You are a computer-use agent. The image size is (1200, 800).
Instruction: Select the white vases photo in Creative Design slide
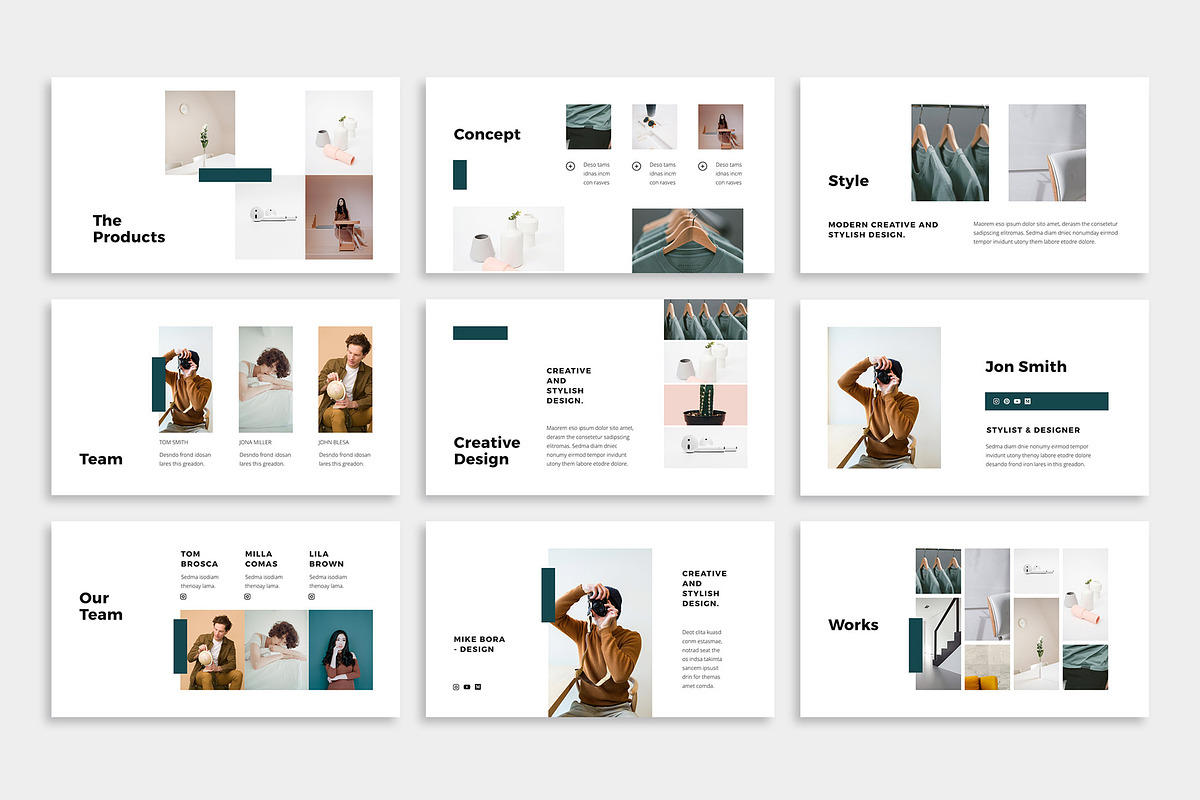705,362
